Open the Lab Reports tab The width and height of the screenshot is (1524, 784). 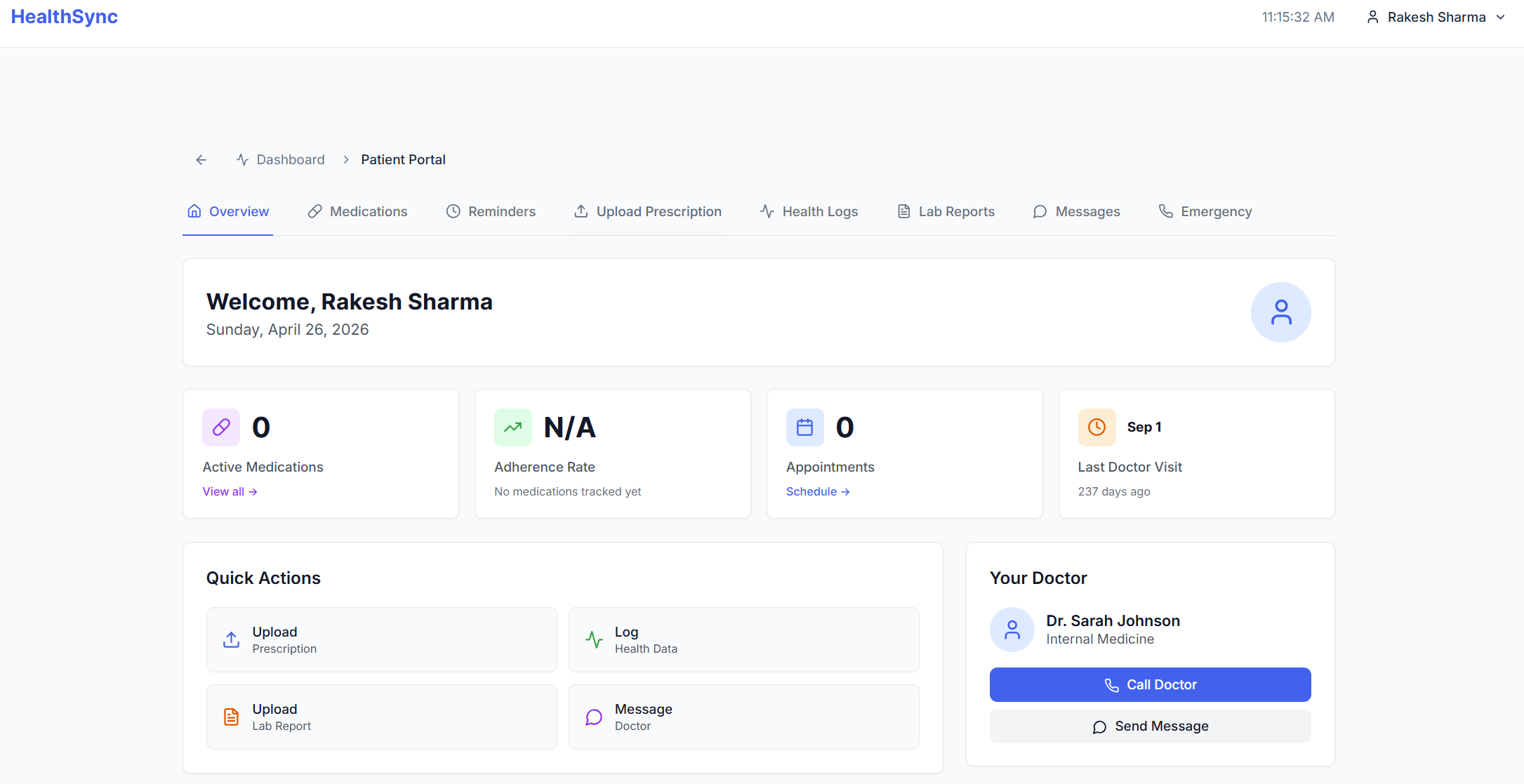pos(946,211)
